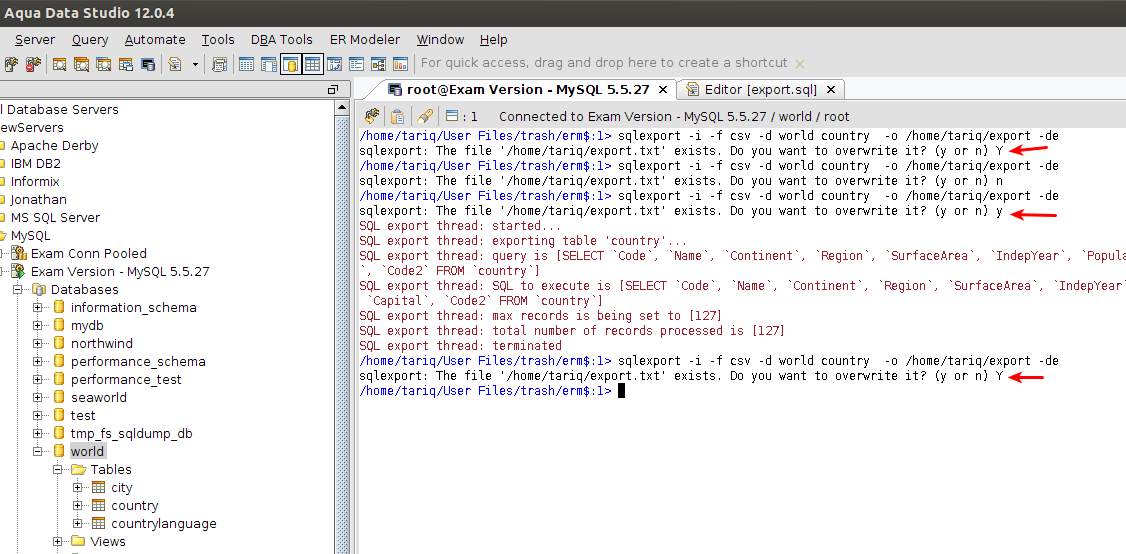Click the paste clipboard icon in shell toolbar
The height and width of the screenshot is (554, 1126).
[397, 116]
